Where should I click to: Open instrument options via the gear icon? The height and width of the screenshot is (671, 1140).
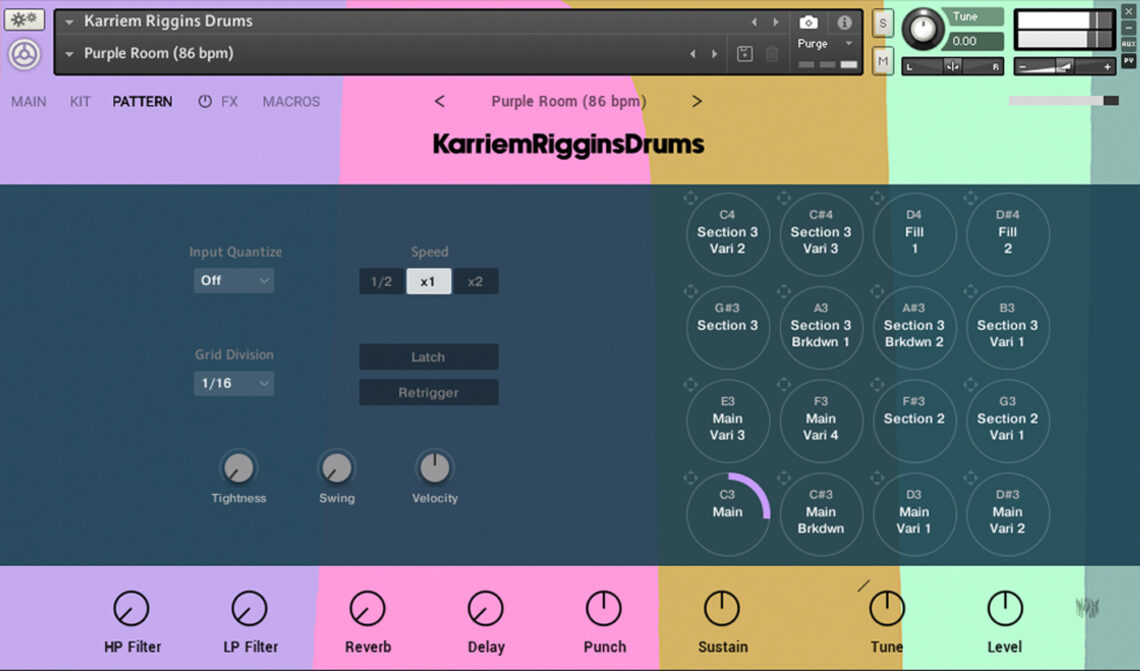[24, 20]
